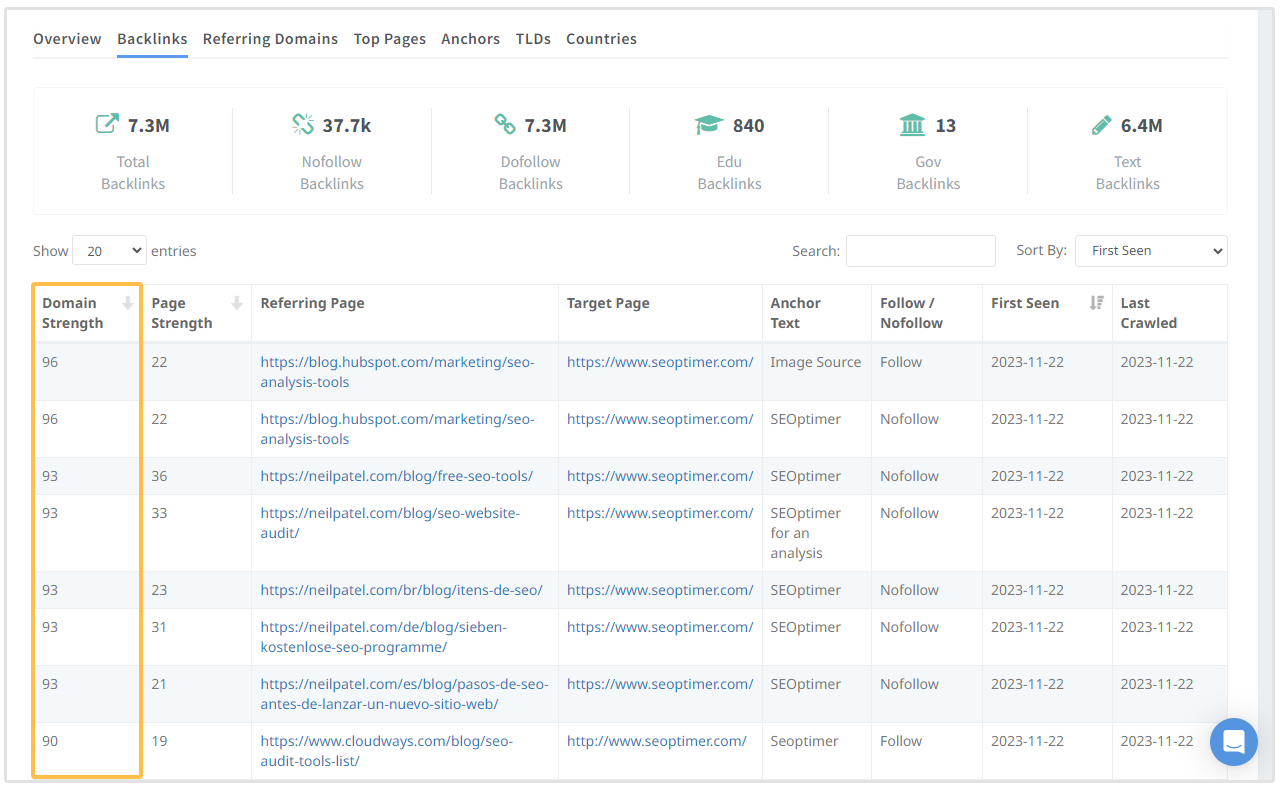The height and width of the screenshot is (790, 1280).
Task: Open the Sort By First Seen dropdown
Action: pyautogui.click(x=1150, y=251)
